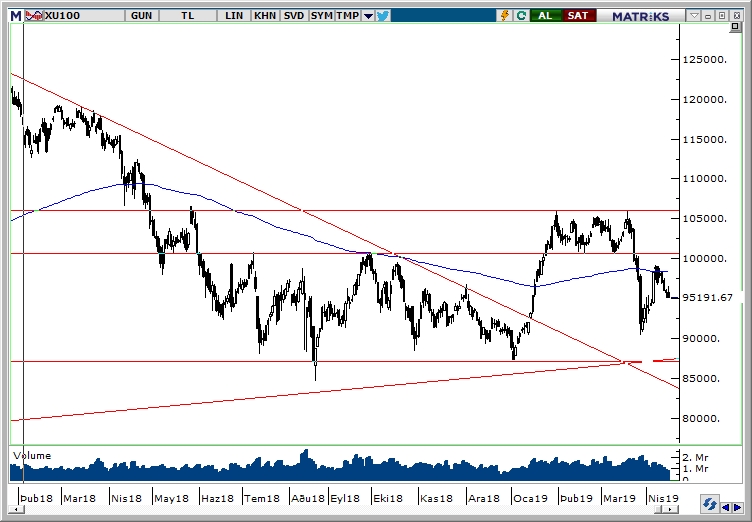The image size is (752, 522).
Task: Click the Tem18 date axis label
Action: coord(262,498)
